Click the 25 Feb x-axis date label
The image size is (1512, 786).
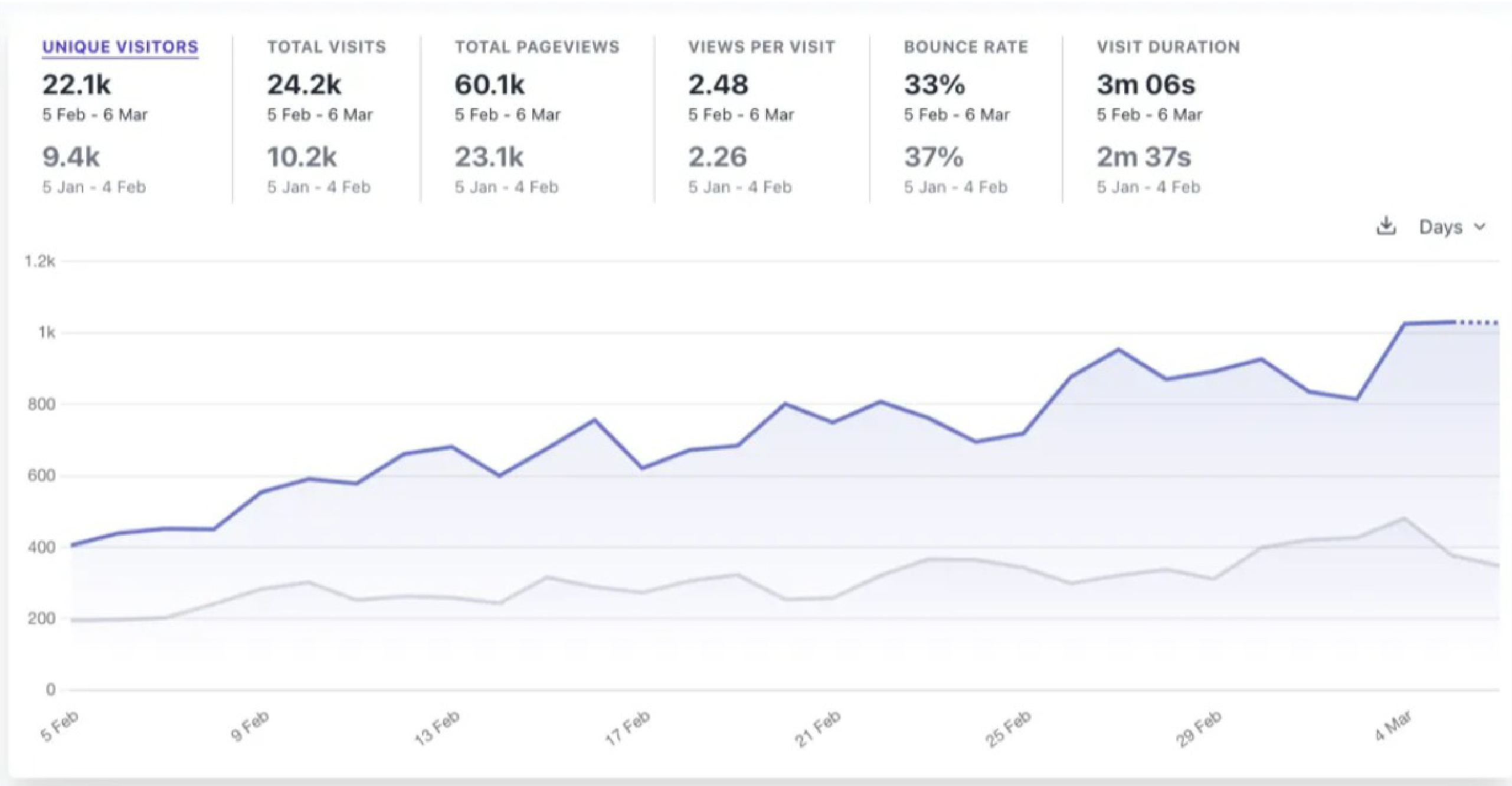[1008, 728]
